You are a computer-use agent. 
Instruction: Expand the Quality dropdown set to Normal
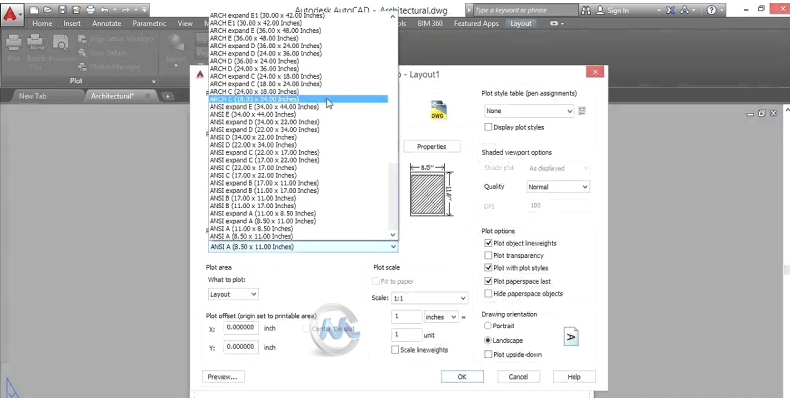tap(558, 187)
